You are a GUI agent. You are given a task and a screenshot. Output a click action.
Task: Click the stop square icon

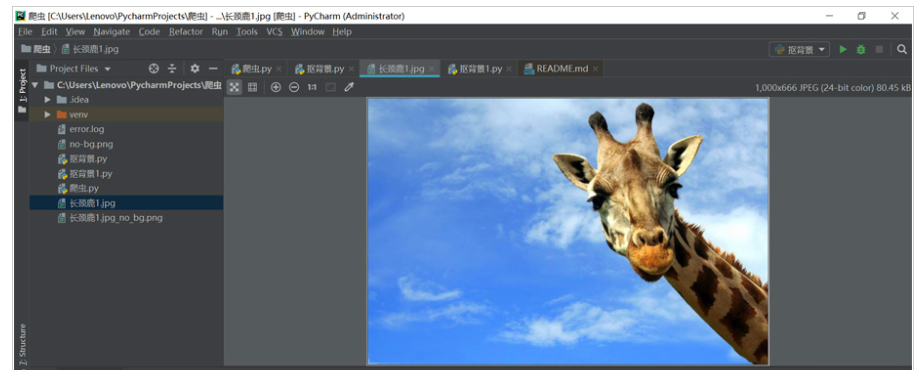tap(879, 49)
